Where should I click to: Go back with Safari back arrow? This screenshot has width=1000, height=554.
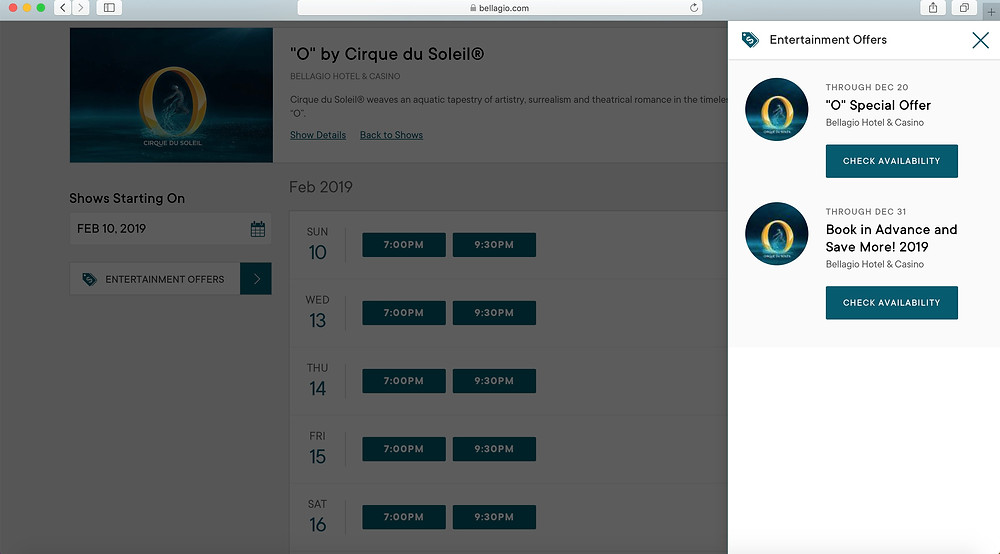coord(62,8)
